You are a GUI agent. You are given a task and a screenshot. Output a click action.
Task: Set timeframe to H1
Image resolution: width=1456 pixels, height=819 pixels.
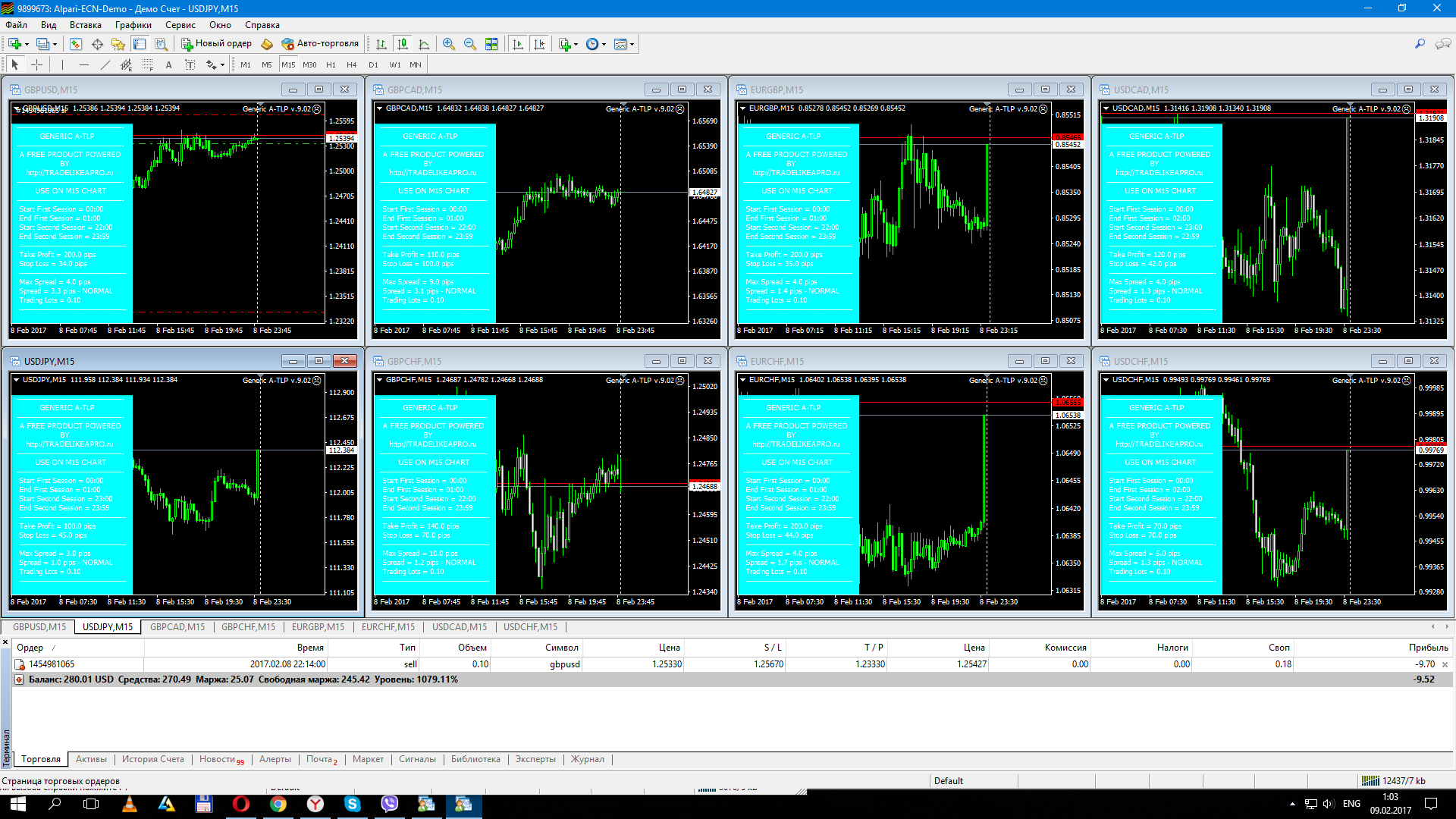click(331, 64)
